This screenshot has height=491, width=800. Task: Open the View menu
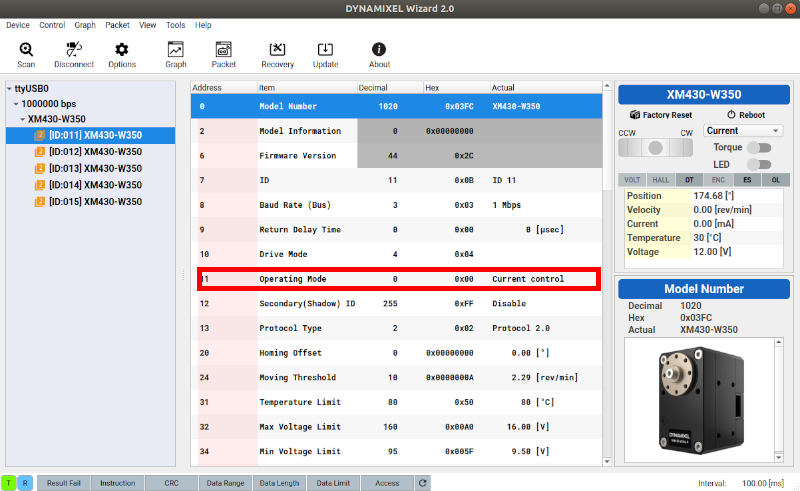point(147,25)
